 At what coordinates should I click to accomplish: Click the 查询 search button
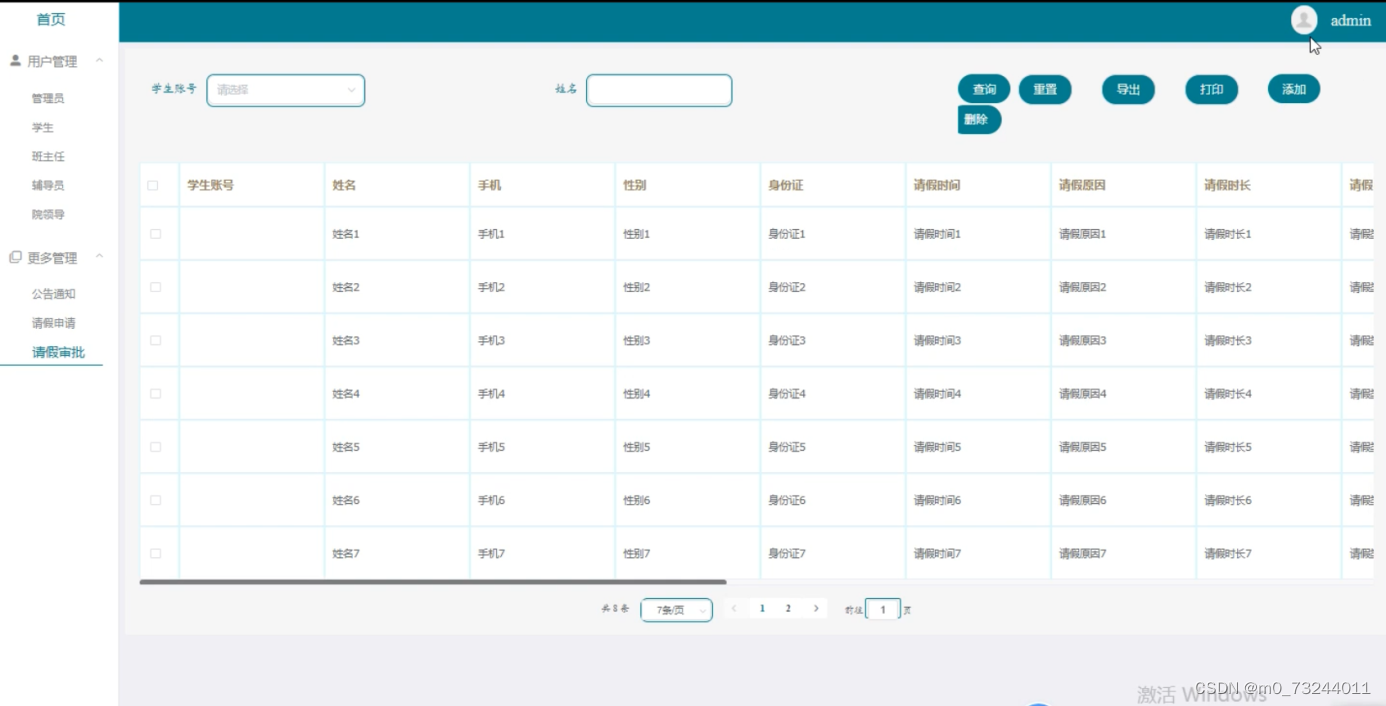click(984, 89)
